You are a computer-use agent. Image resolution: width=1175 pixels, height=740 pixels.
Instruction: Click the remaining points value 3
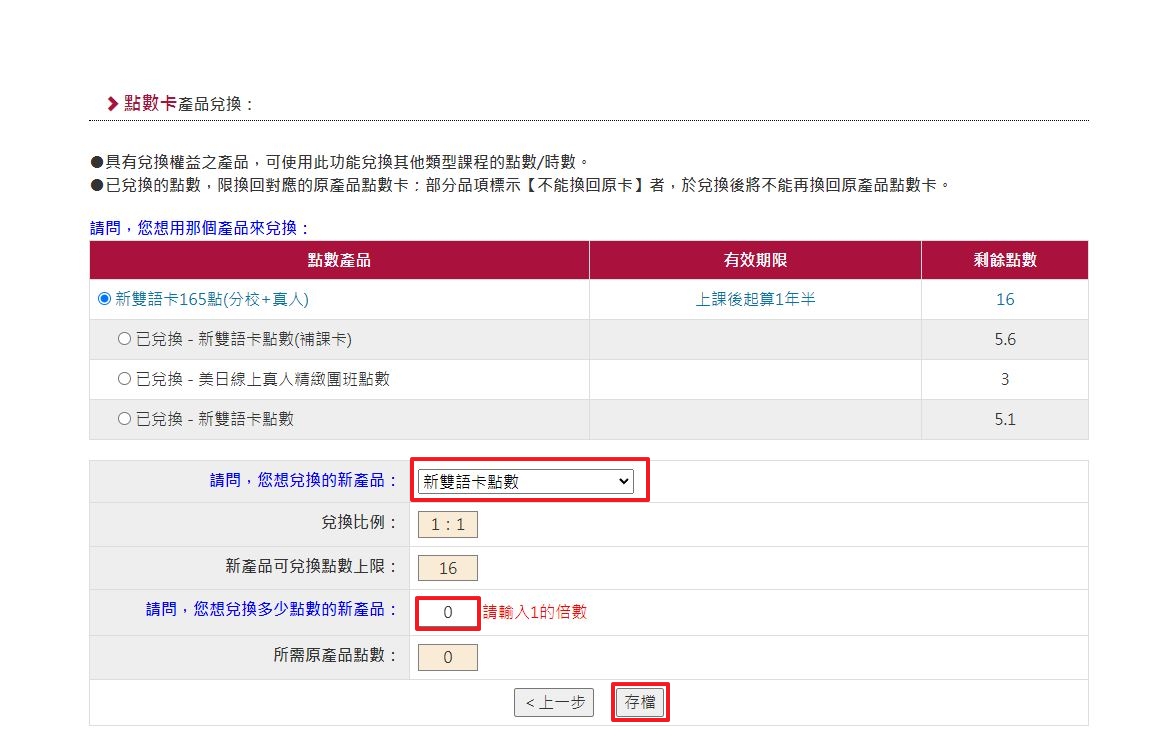pos(1005,379)
